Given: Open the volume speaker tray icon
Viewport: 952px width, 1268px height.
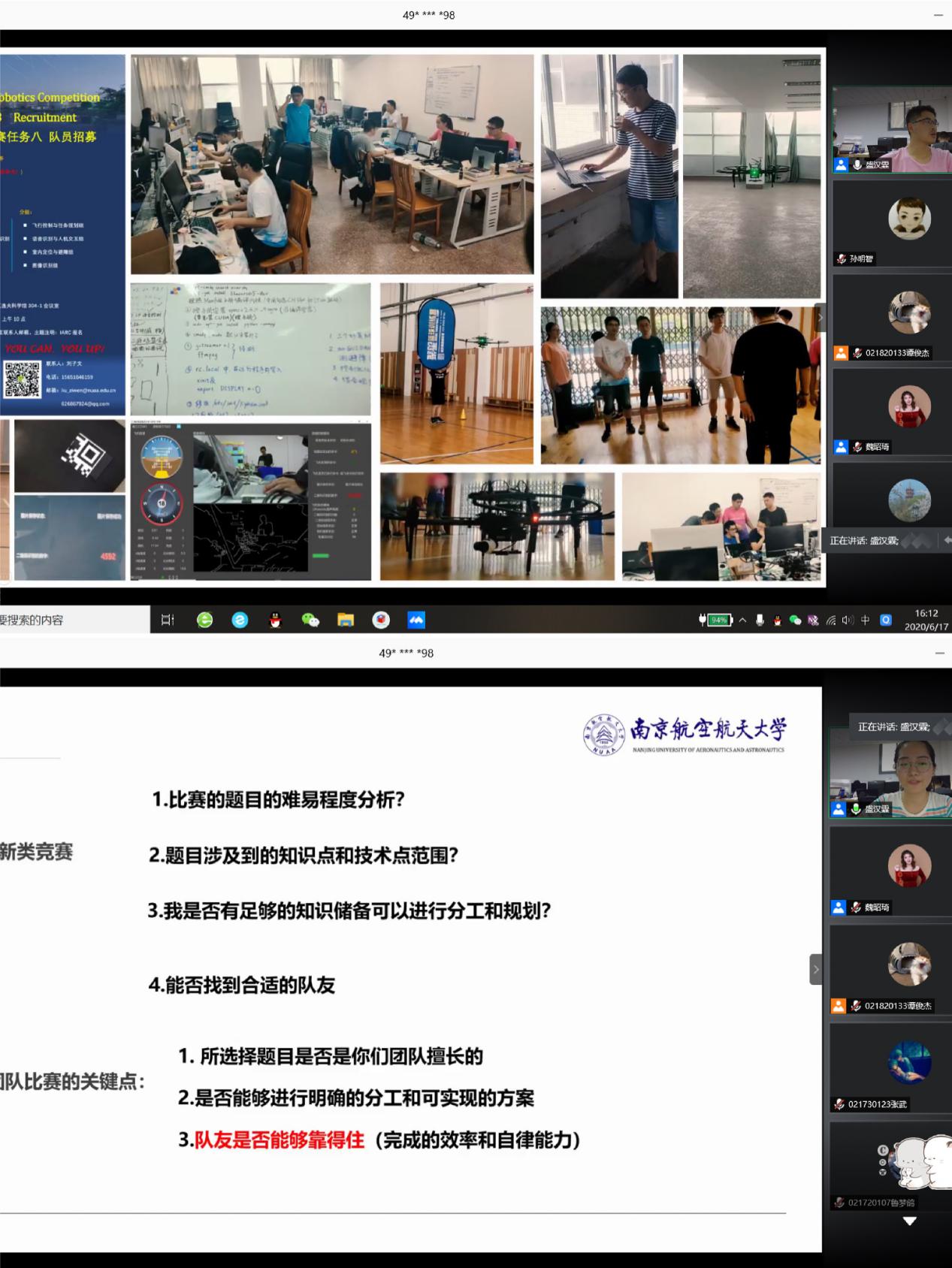Looking at the screenshot, I should pyautogui.click(x=848, y=620).
